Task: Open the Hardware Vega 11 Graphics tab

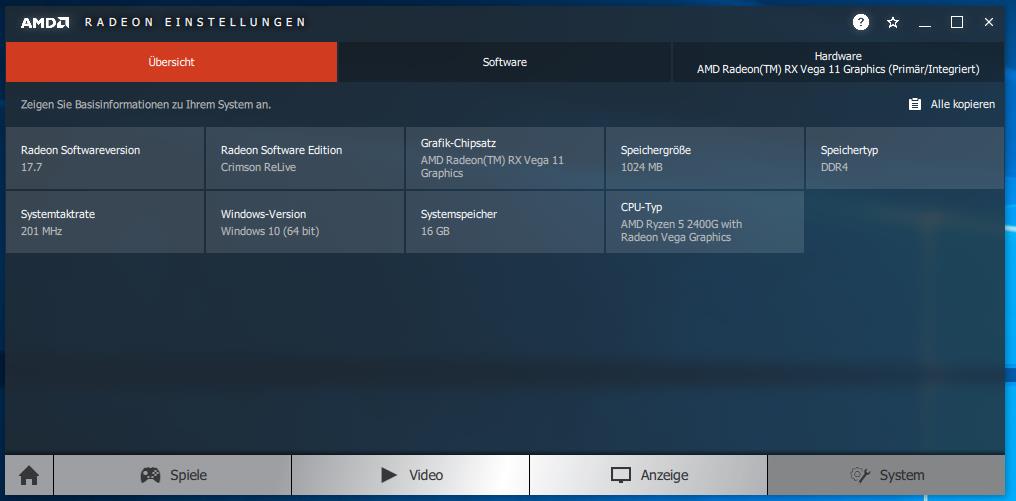Action: 838,62
